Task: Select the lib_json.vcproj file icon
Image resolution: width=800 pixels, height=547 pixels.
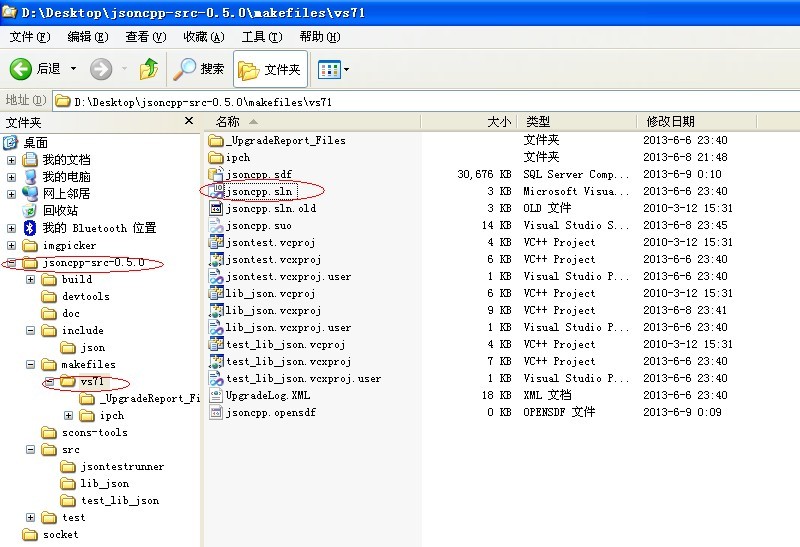Action: 216,293
